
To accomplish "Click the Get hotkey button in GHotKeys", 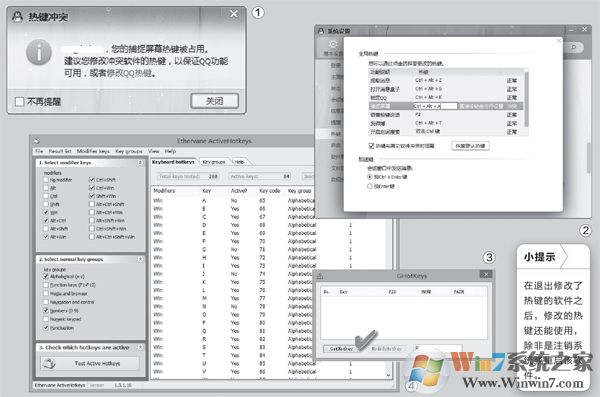I will [x=341, y=349].
